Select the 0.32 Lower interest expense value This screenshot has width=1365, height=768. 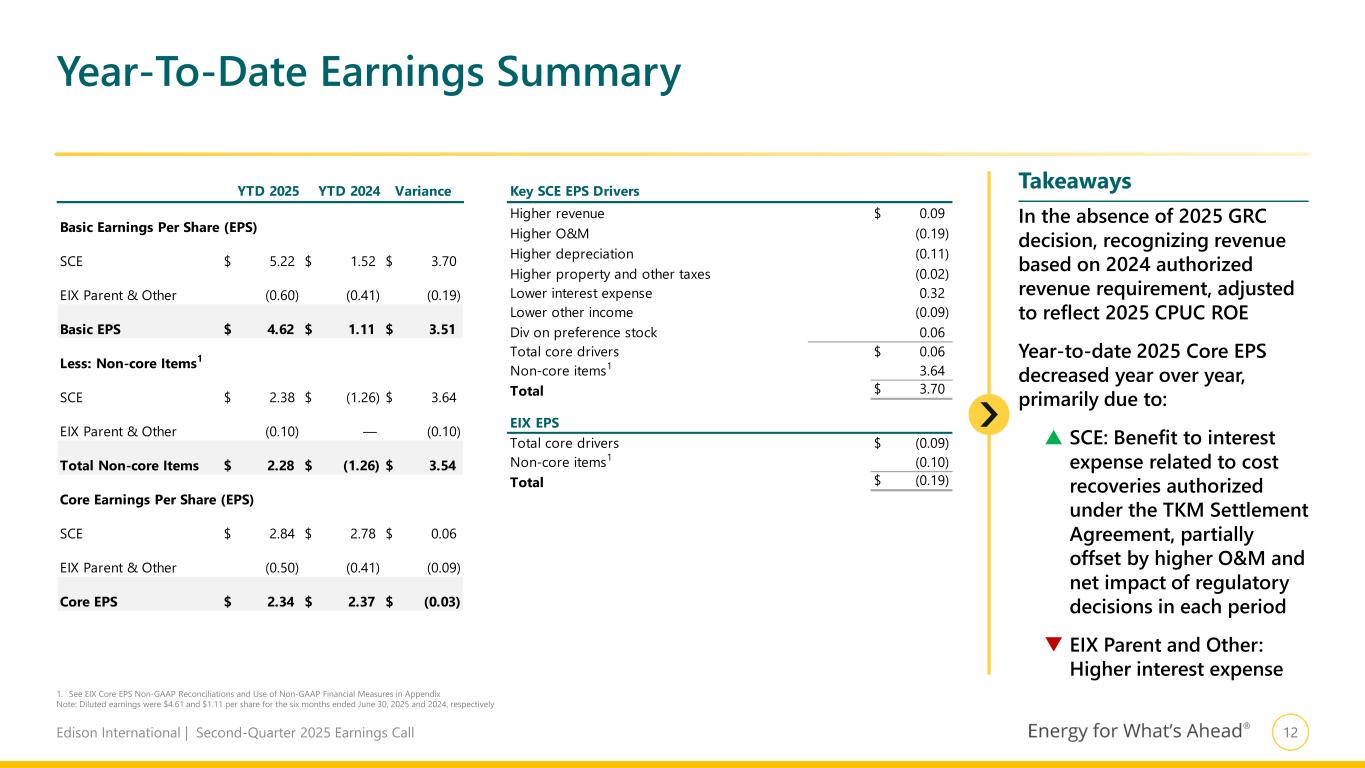point(932,293)
